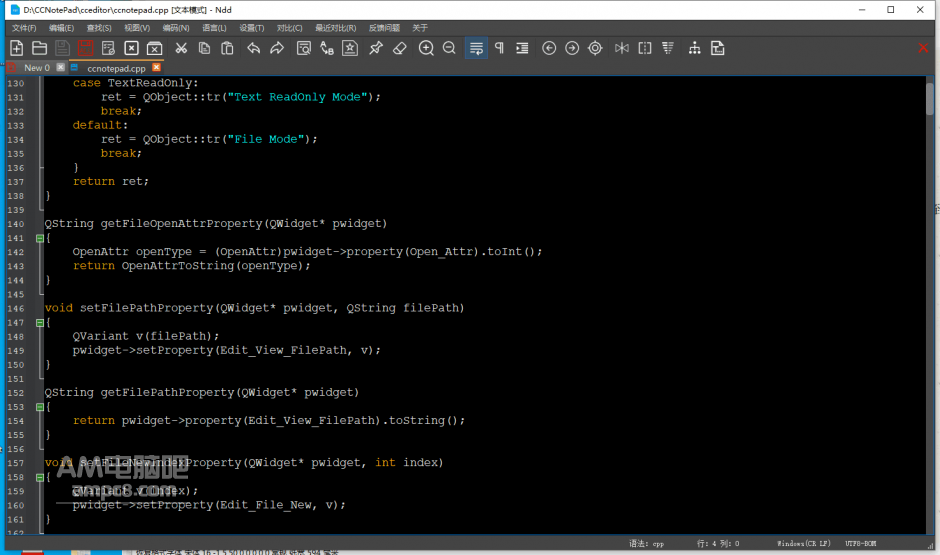Click the "File Mode" string literal
The width and height of the screenshot is (940, 555).
coord(266,139)
